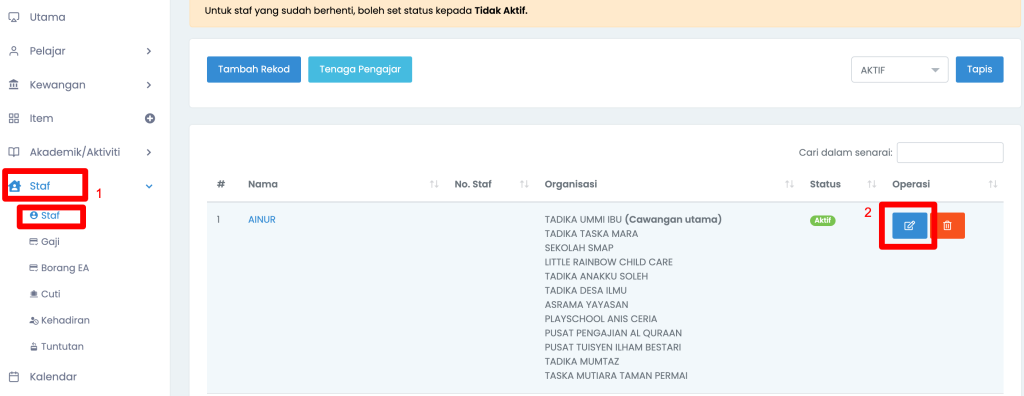The image size is (1024, 396).
Task: Click the Pelajar person icon
Action: pos(14,51)
